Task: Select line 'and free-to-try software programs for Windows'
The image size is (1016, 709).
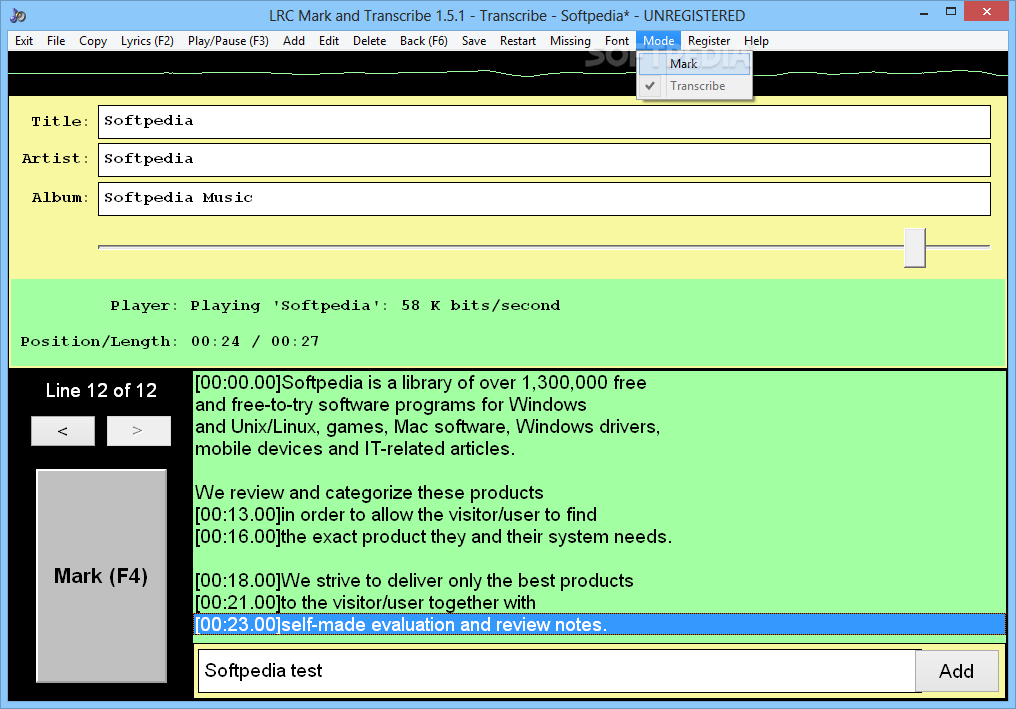Action: [599, 404]
